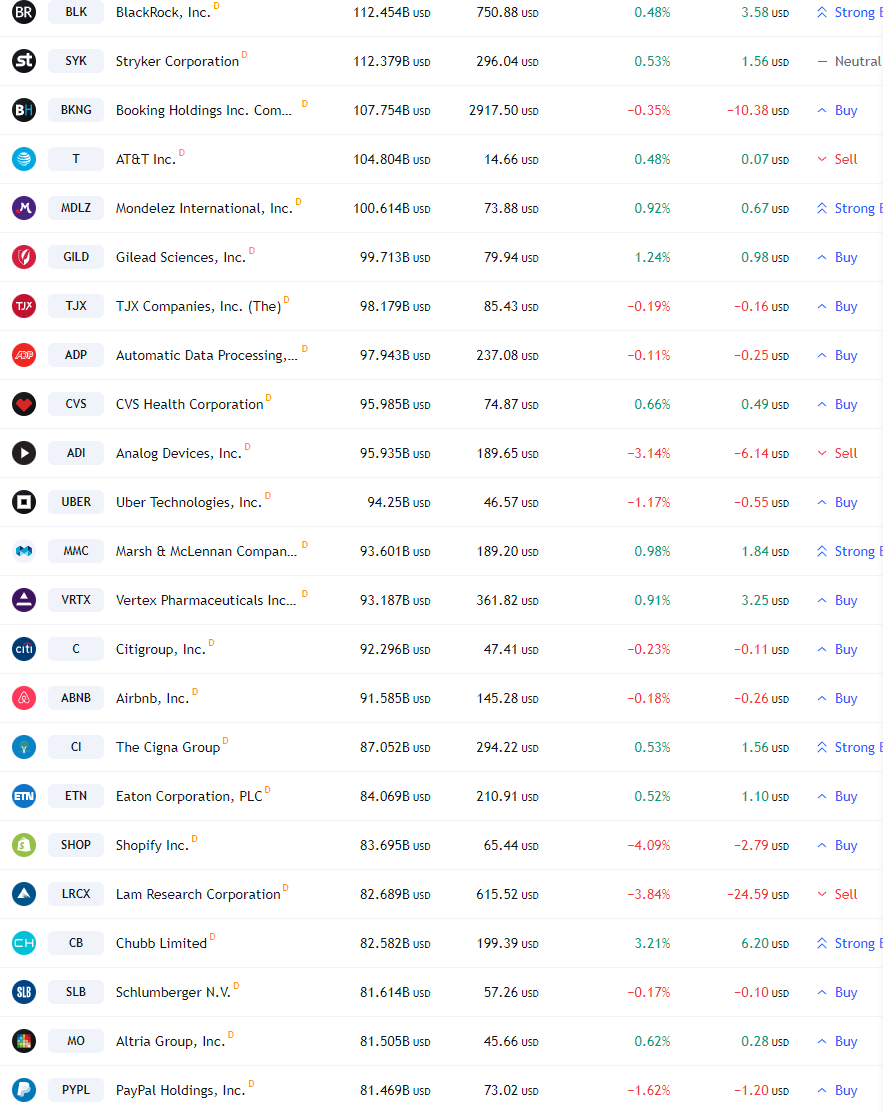The height and width of the screenshot is (1112, 883).
Task: Open the BlackRock, Inc. company link
Action: pos(163,13)
